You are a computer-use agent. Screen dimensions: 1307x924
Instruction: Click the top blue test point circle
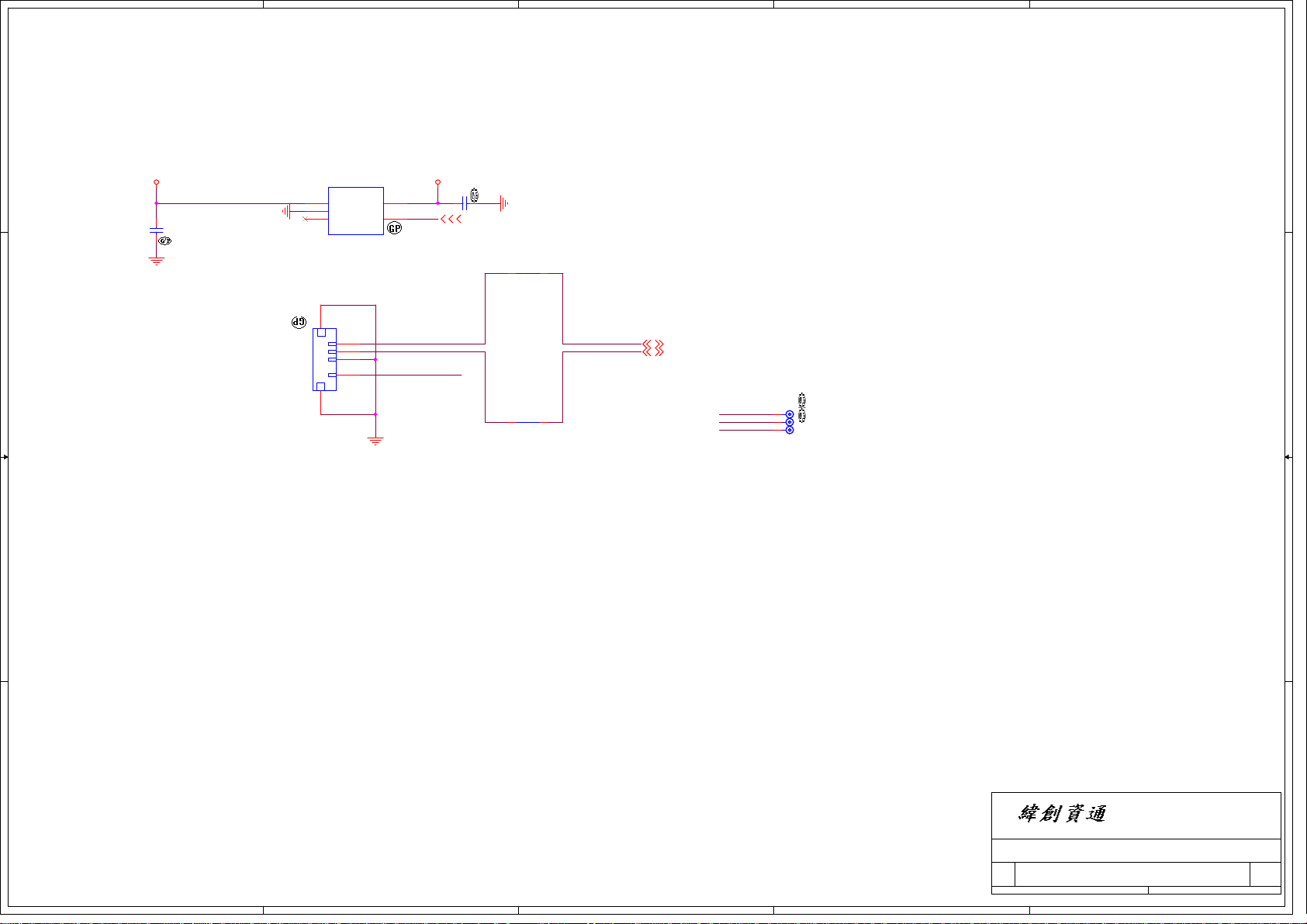pyautogui.click(x=790, y=414)
